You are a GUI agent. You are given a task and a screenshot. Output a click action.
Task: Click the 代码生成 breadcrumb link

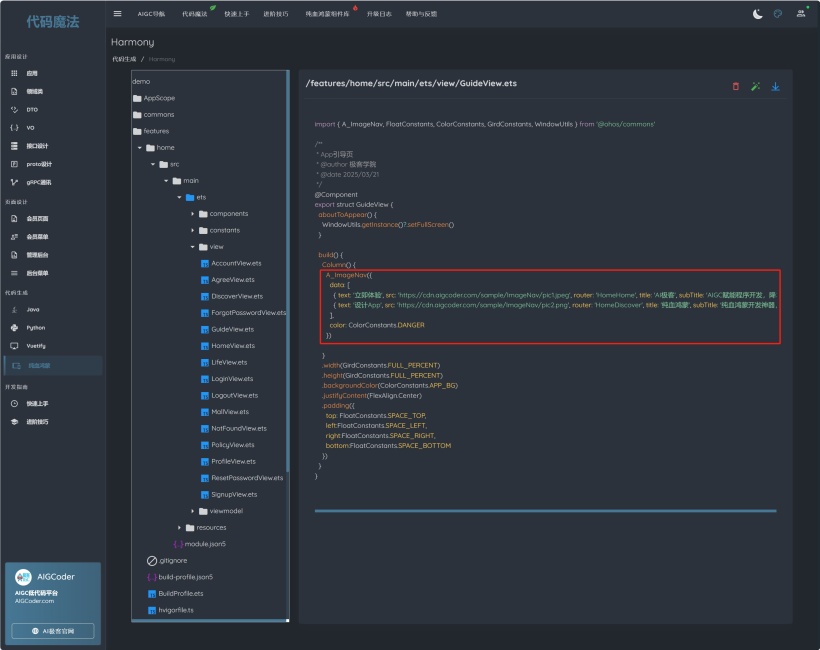pos(122,59)
